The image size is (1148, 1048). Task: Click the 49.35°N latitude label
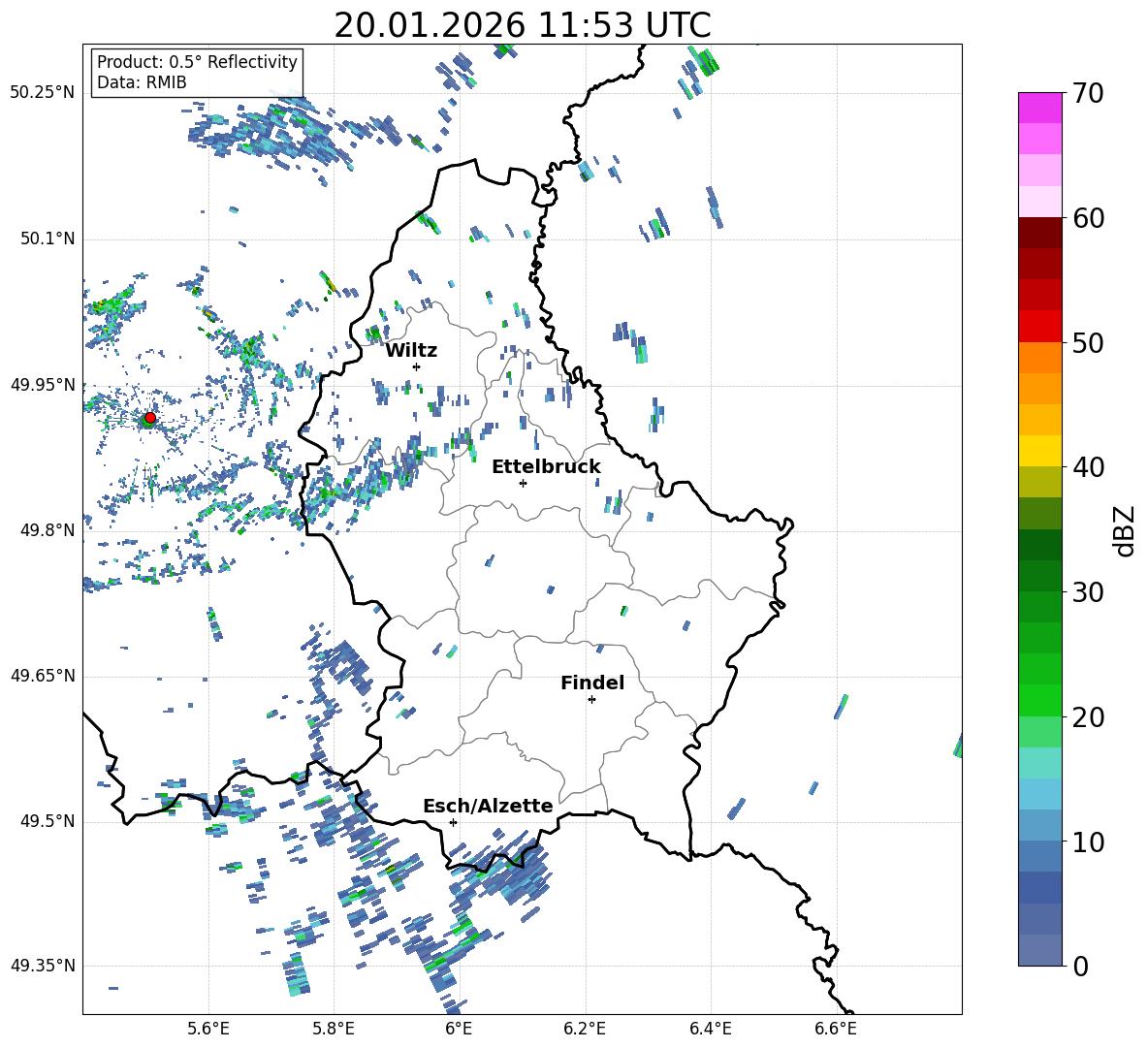pos(43,966)
